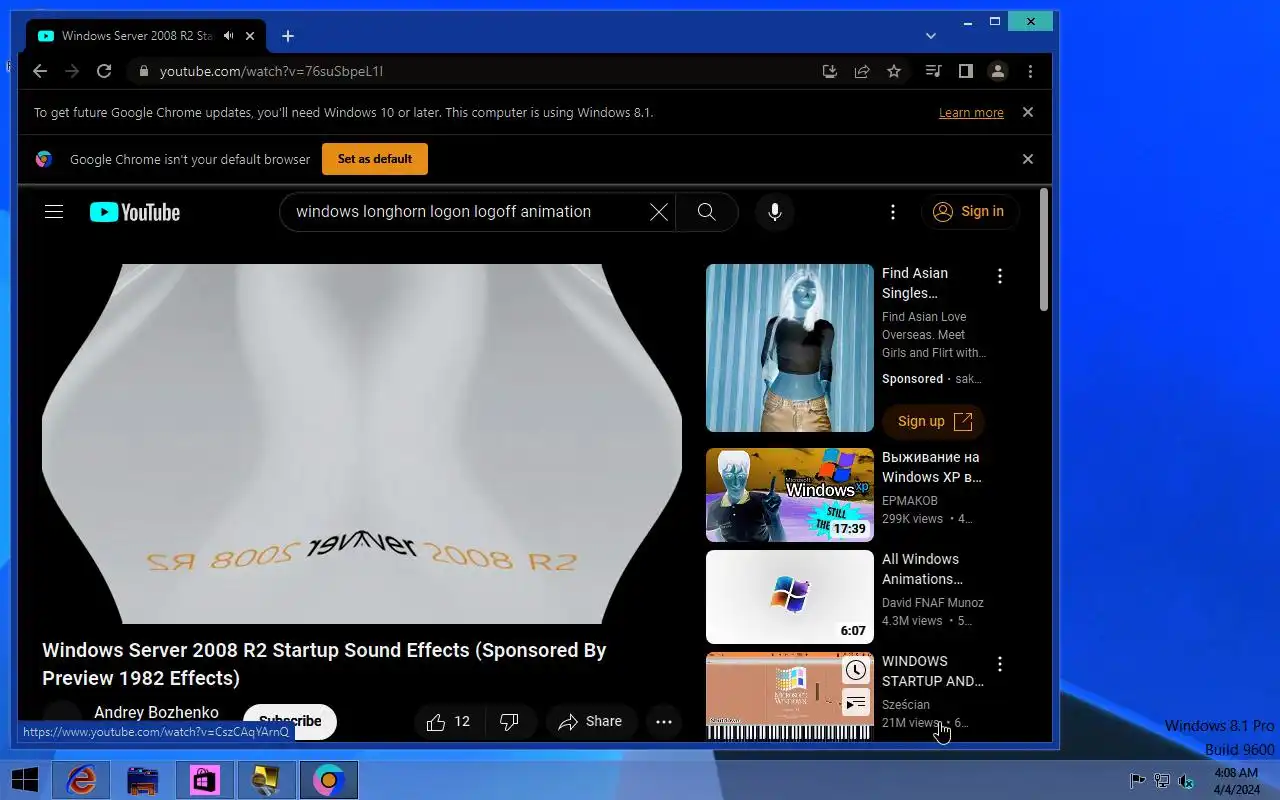Click David FNAF Munoz channel name
Viewport: 1280px width, 800px height.
pyautogui.click(x=933, y=603)
